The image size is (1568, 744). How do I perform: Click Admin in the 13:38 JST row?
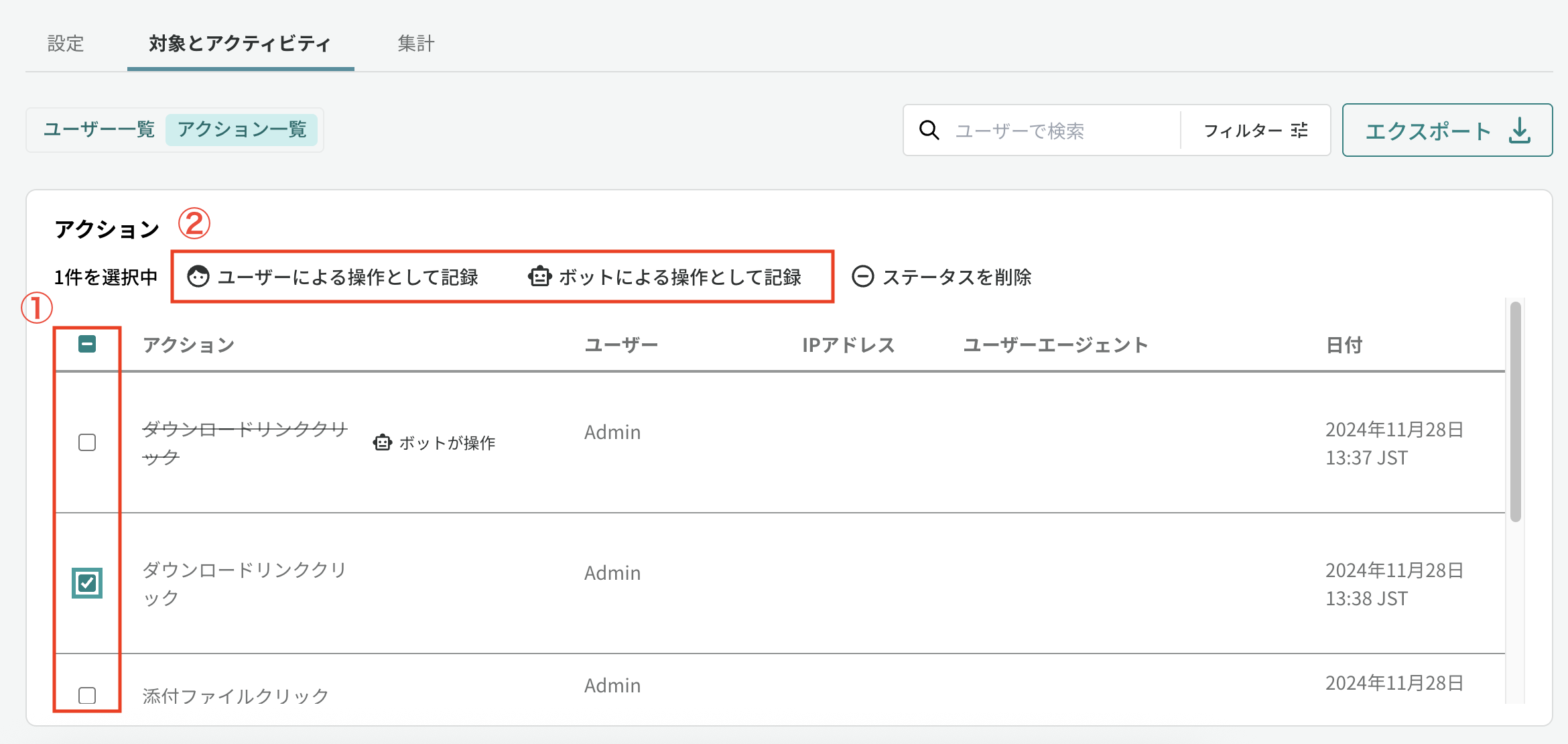612,573
